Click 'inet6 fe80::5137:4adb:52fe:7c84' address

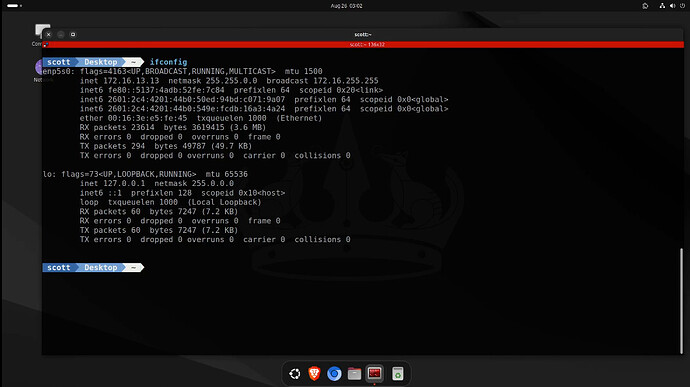pos(152,90)
